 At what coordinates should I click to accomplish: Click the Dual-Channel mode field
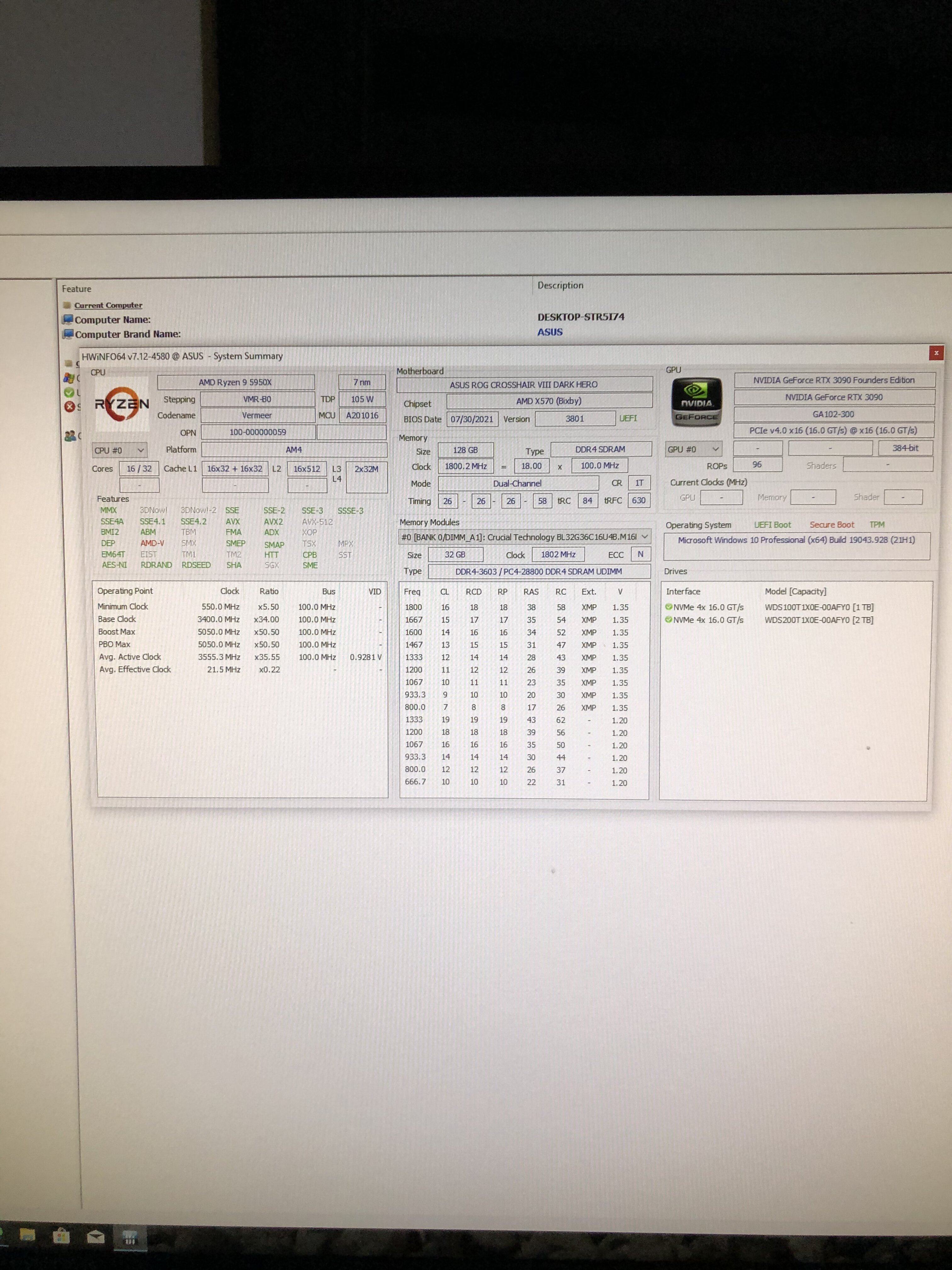518,483
